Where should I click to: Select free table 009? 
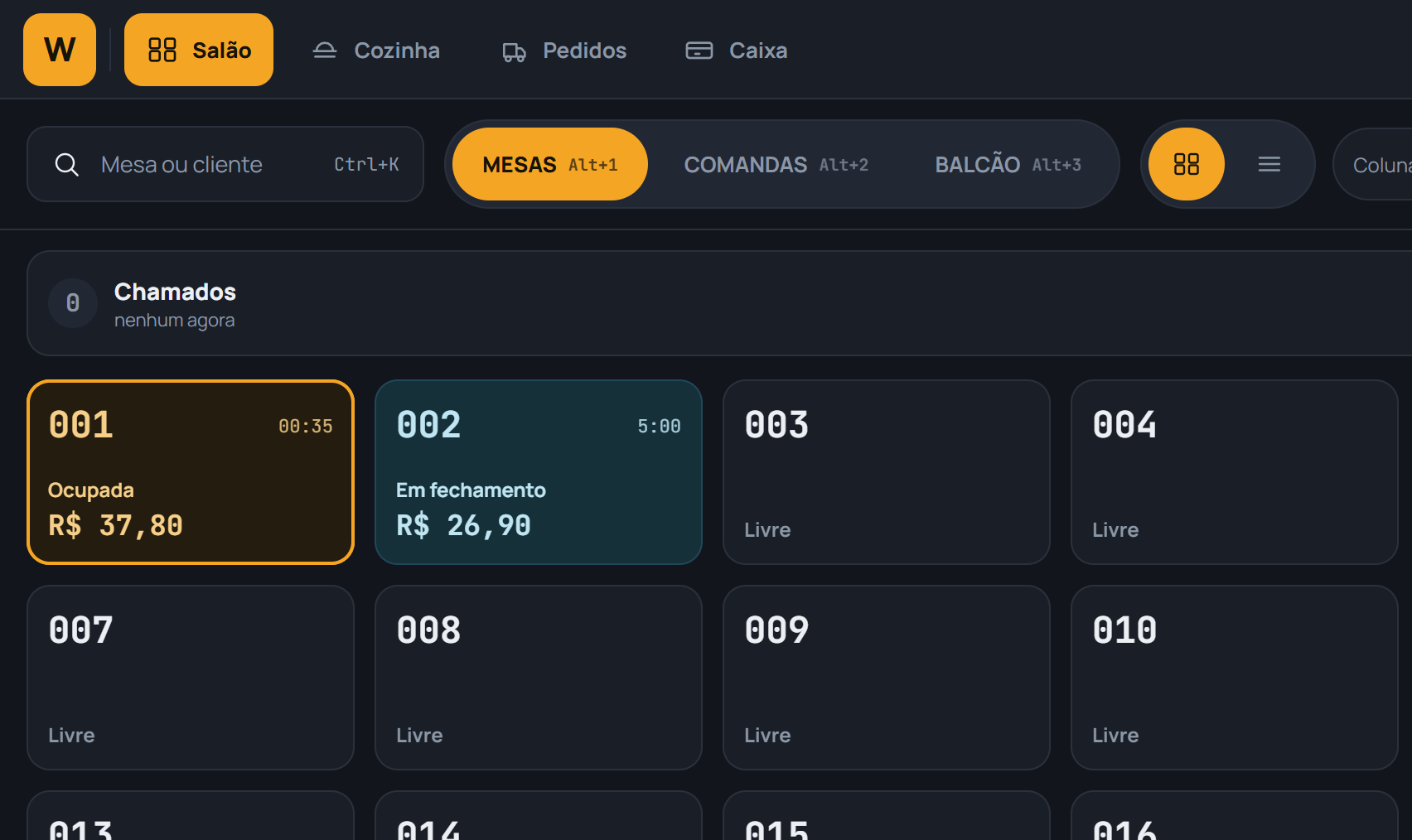(887, 678)
